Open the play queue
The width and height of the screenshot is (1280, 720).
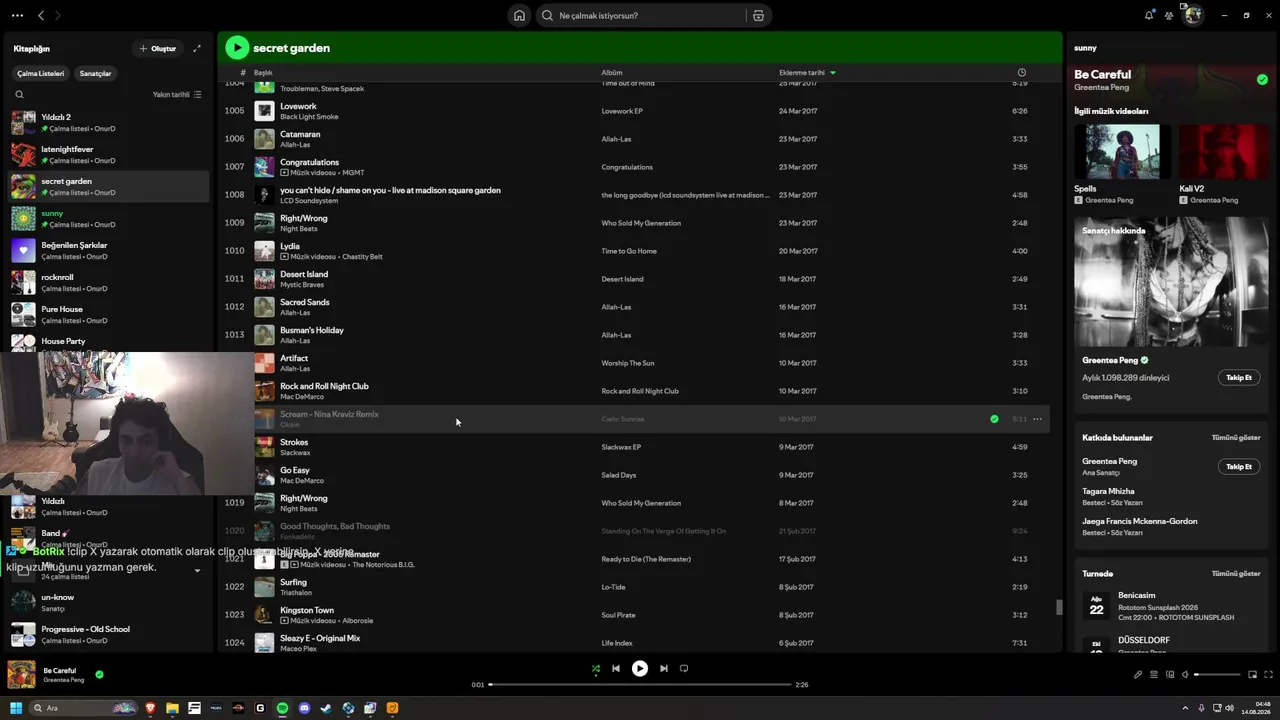coord(1153,675)
